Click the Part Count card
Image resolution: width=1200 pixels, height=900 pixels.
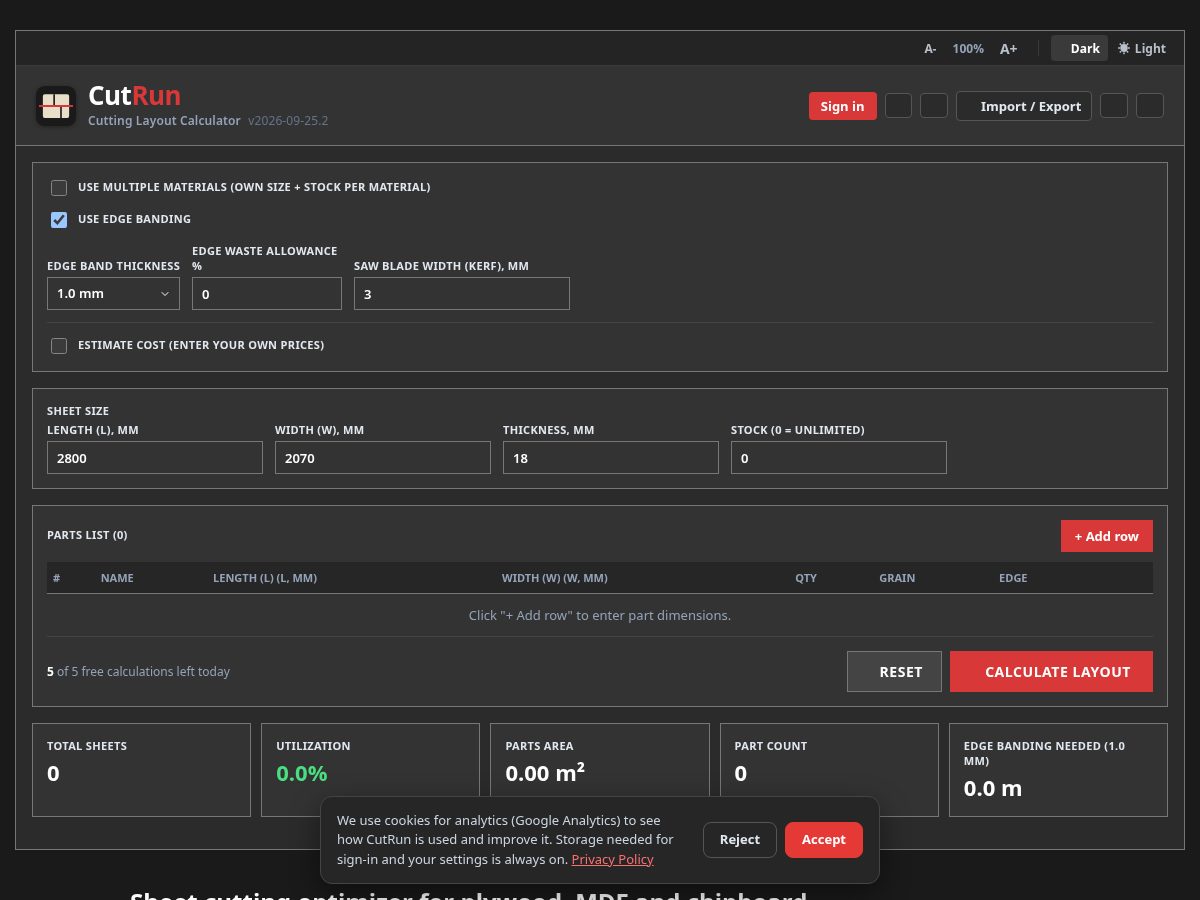pyautogui.click(x=829, y=770)
